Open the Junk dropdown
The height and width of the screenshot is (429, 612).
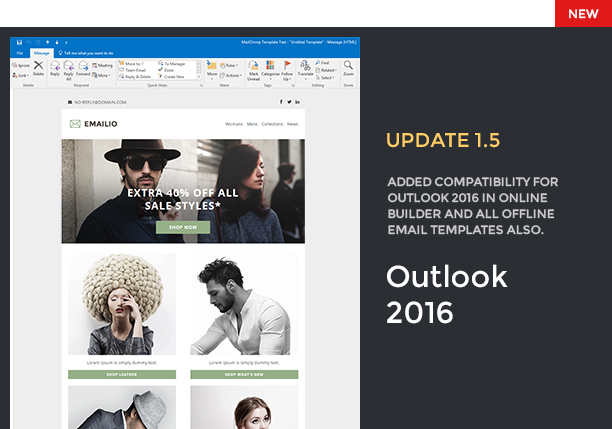[x=21, y=75]
